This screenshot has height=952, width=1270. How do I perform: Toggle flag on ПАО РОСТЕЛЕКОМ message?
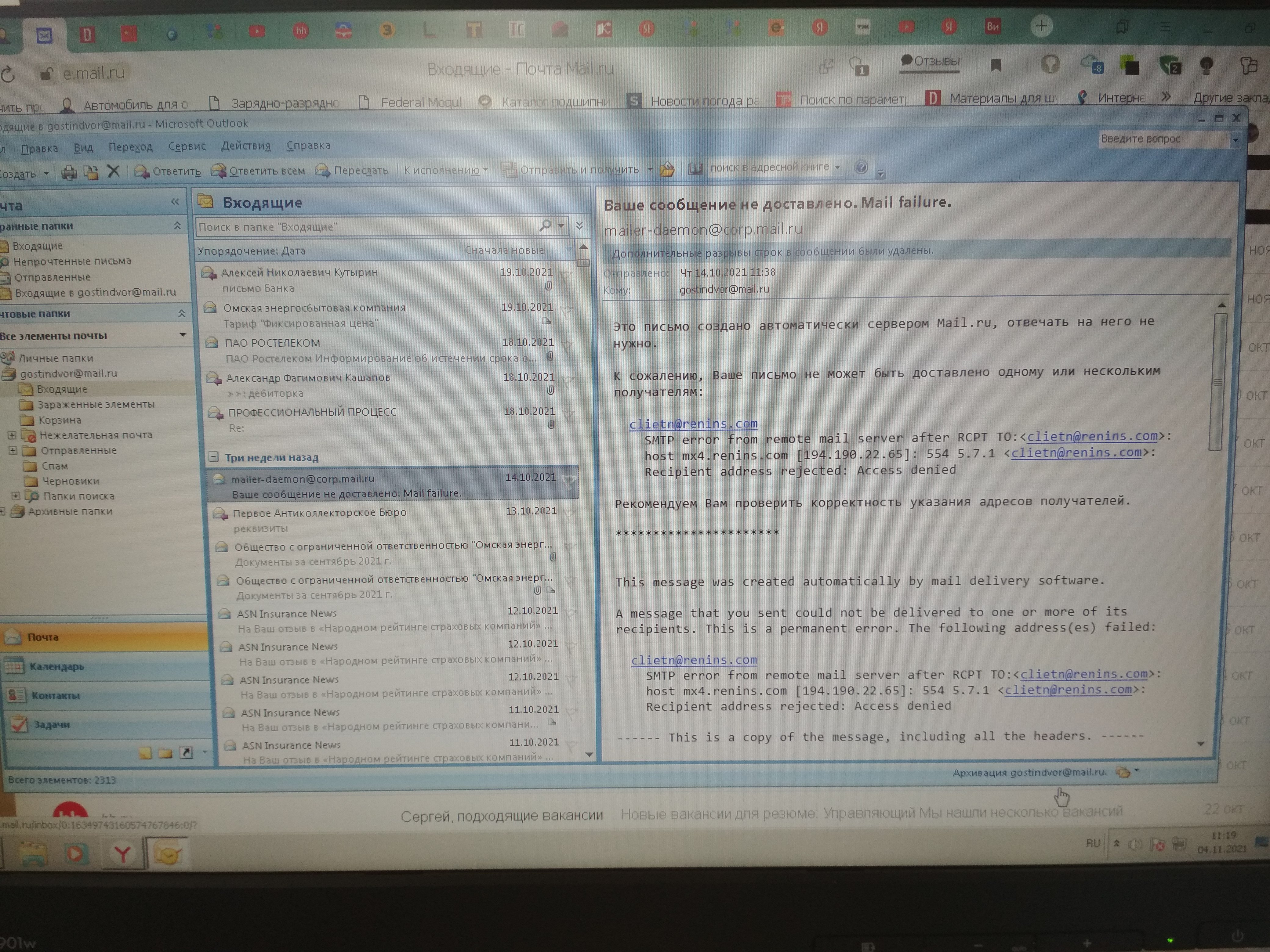(x=567, y=347)
